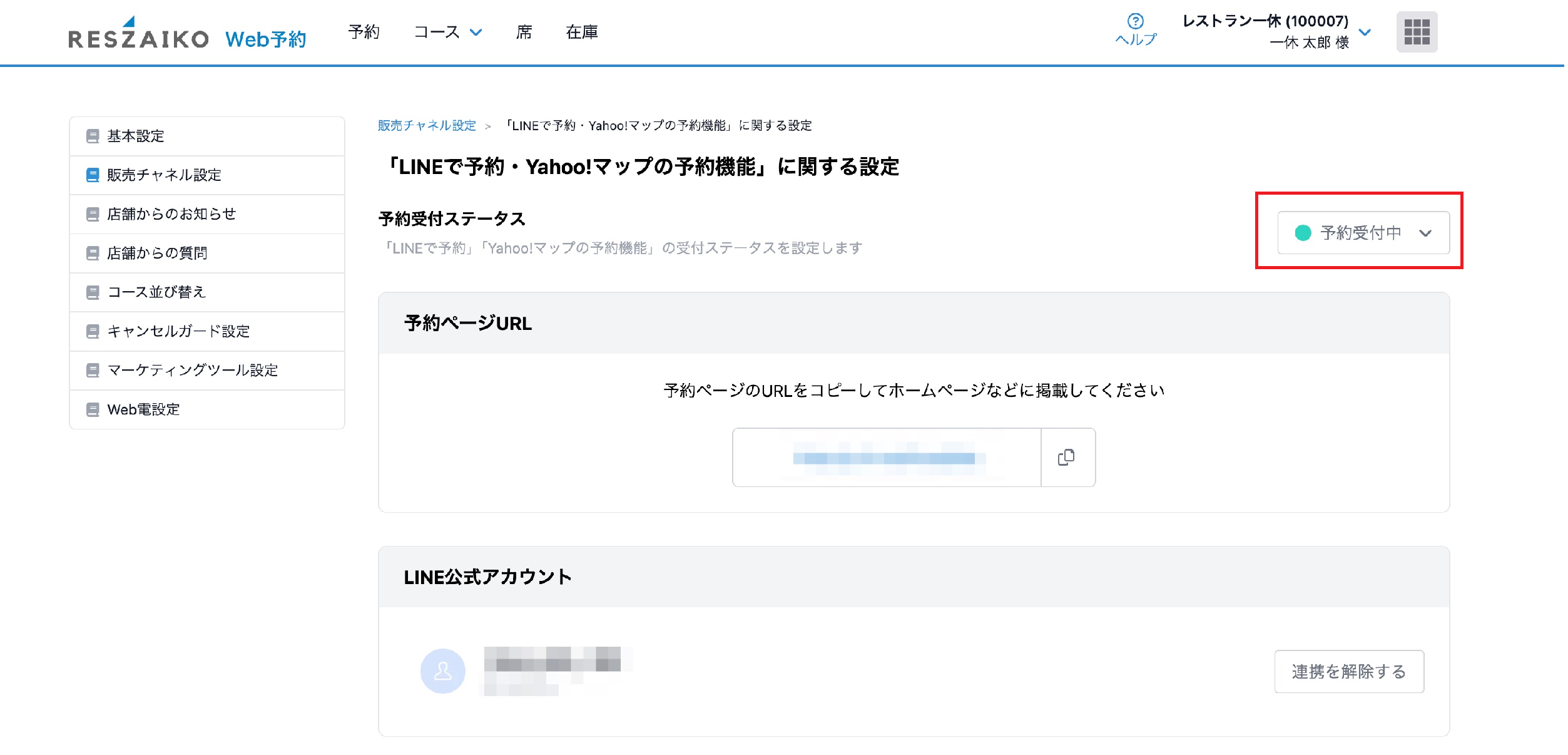The height and width of the screenshot is (755, 1568).
Task: Click the キャンセルガード設定 sidebar icon
Action: pos(93,331)
